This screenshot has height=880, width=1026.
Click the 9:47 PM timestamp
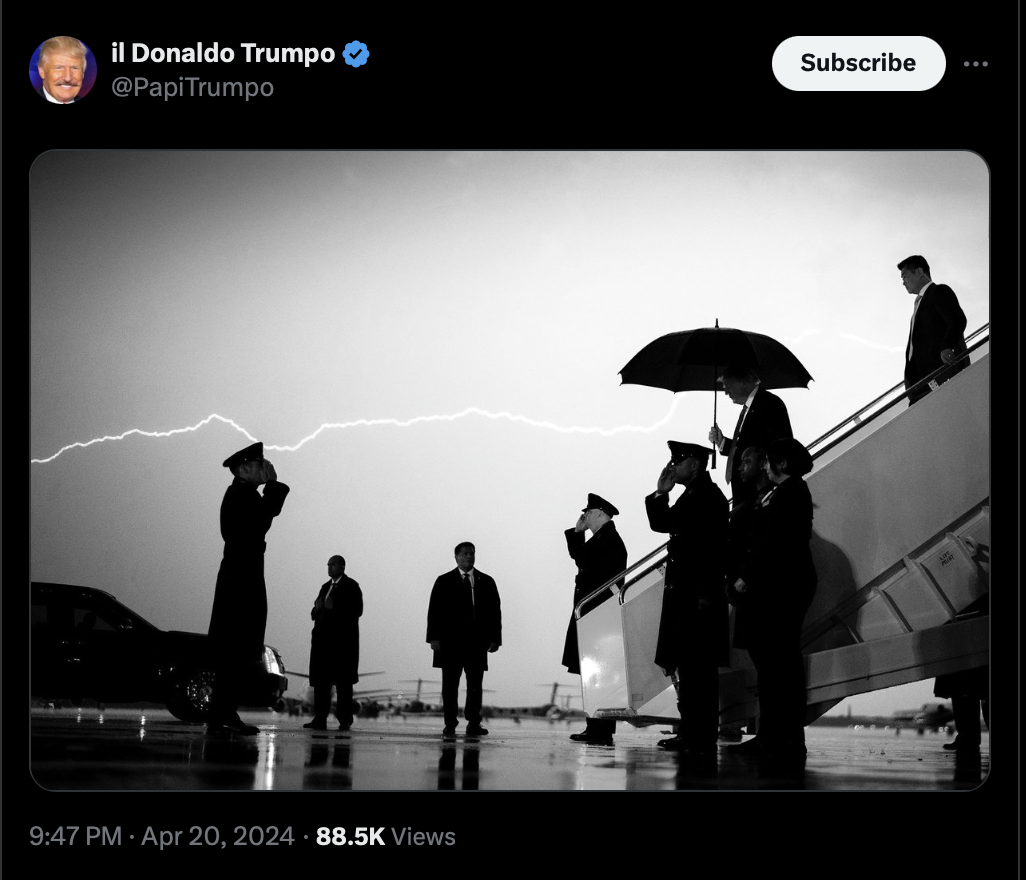(75, 836)
